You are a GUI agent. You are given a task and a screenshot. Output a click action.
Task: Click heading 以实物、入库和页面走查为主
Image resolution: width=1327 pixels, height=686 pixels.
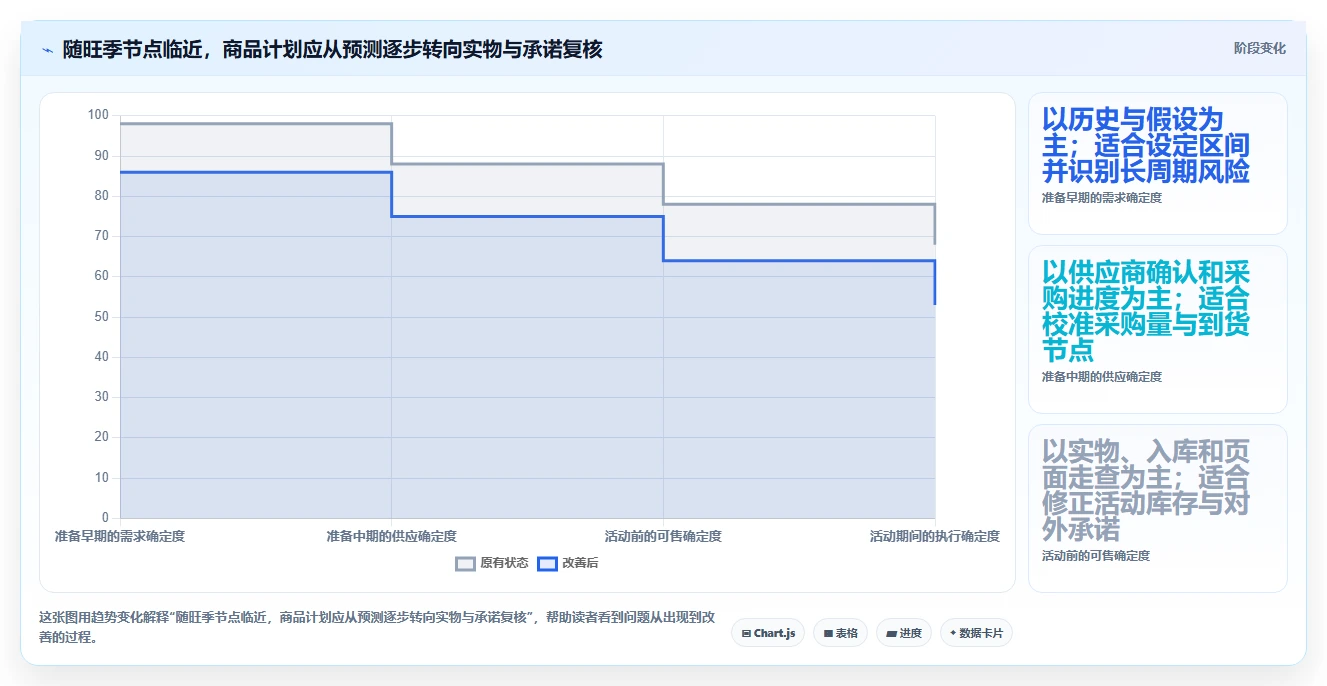pyautogui.click(x=1146, y=490)
